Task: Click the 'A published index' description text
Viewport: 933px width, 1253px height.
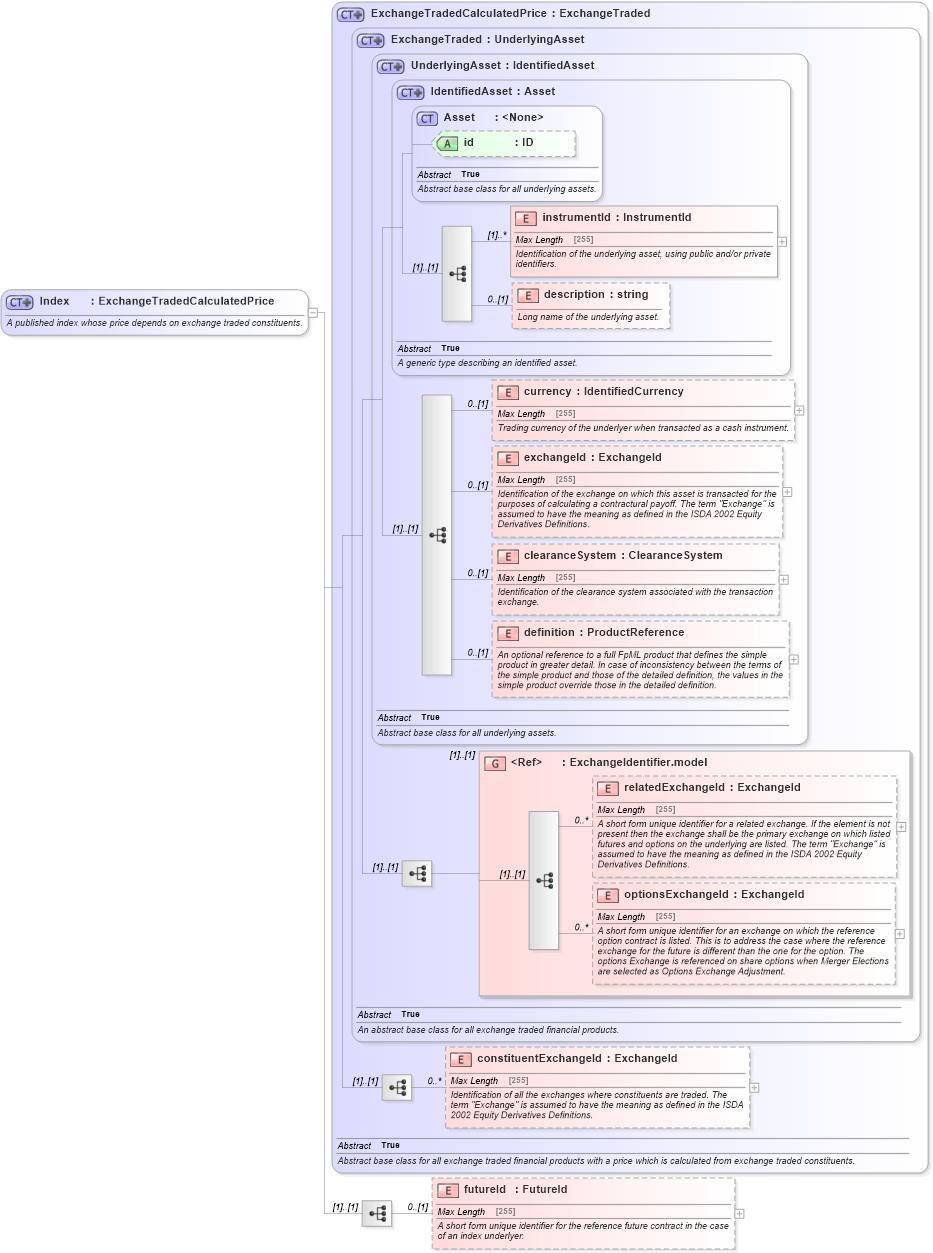Action: point(154,323)
